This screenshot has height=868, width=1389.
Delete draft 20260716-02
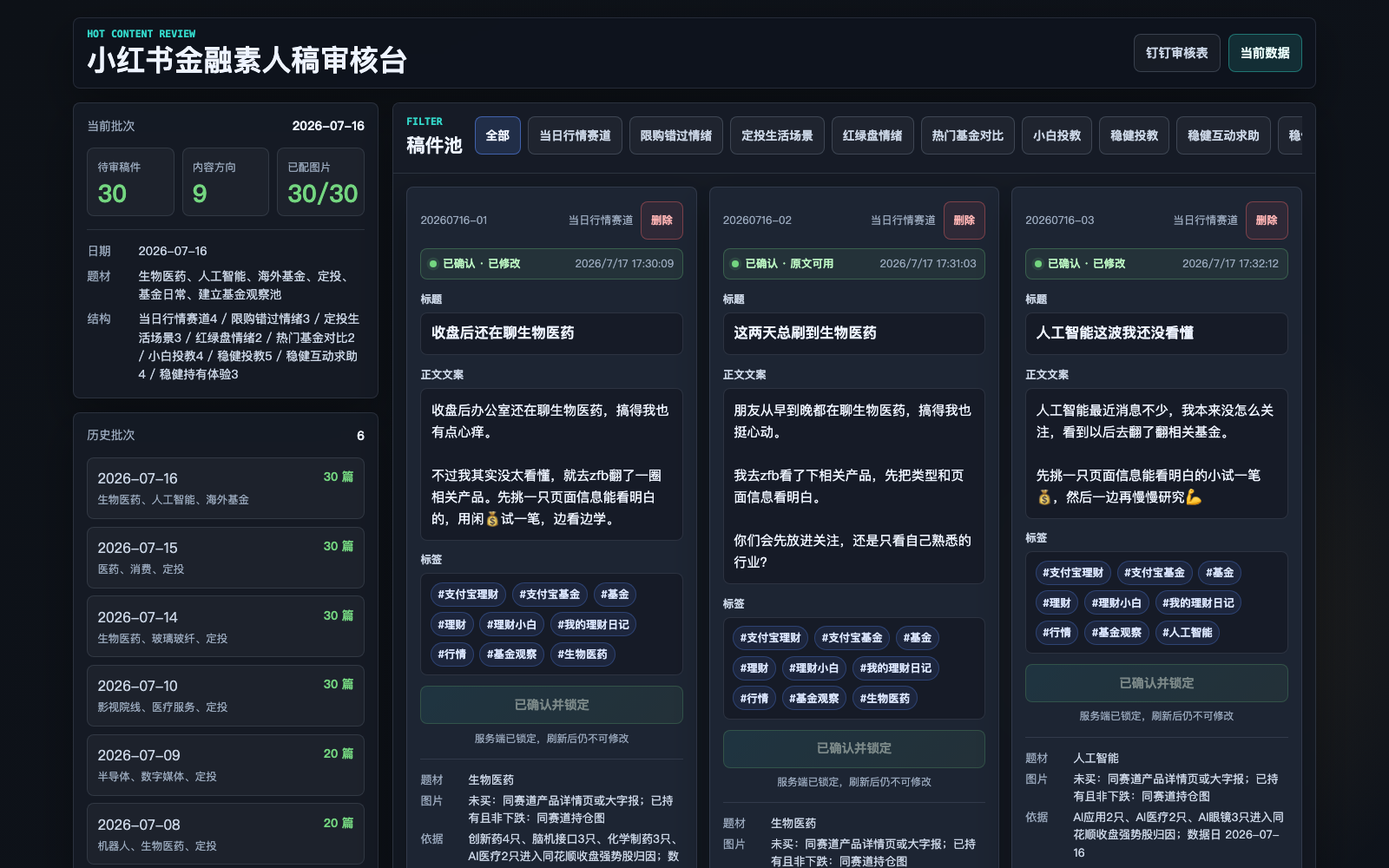[x=964, y=220]
